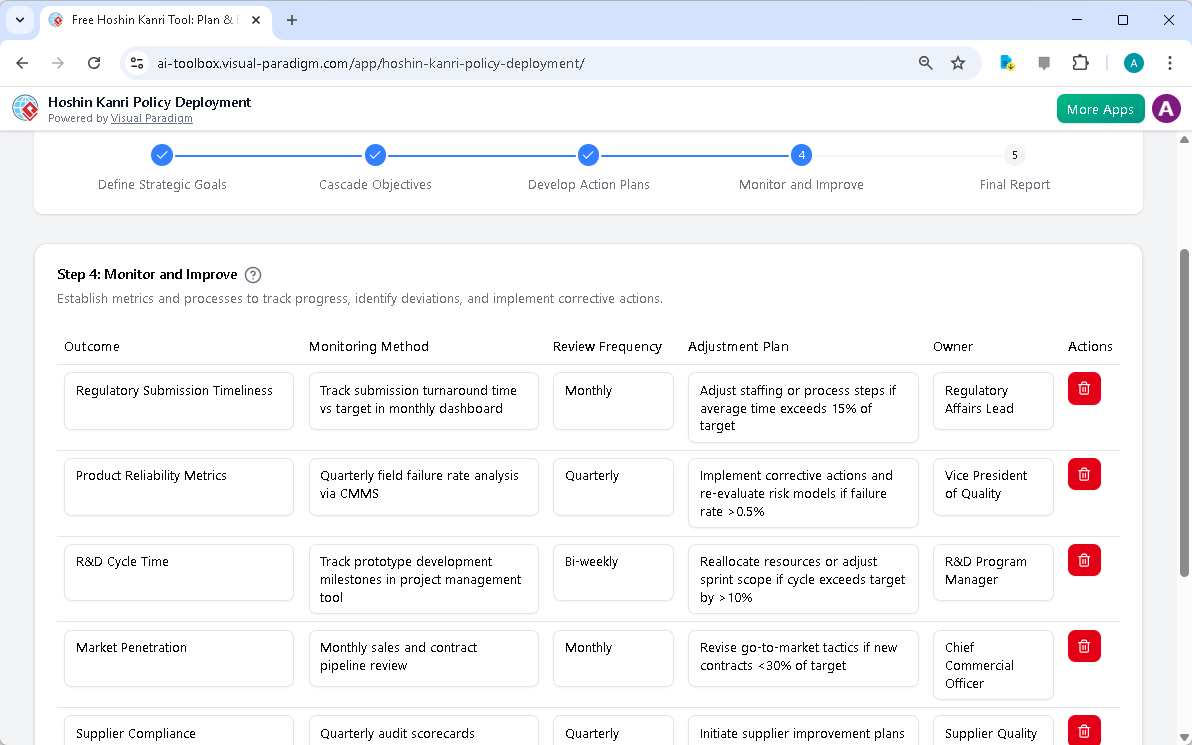Open the Visual Paradigm link

(151, 118)
